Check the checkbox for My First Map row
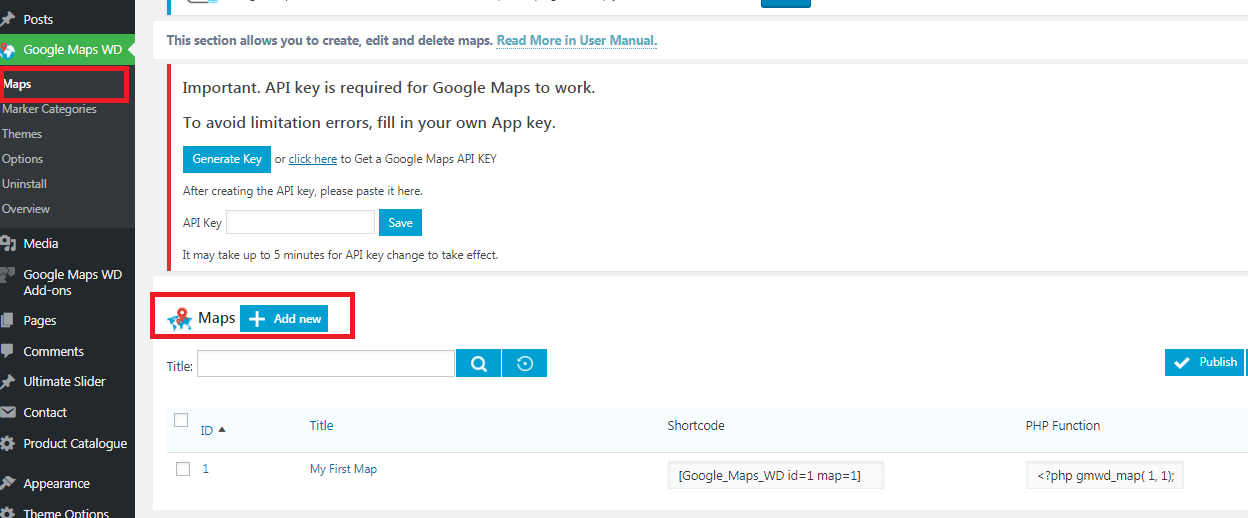 pos(183,469)
